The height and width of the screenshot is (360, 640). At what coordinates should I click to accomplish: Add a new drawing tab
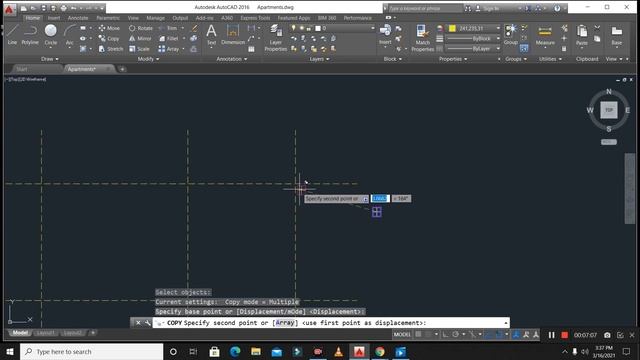[122, 69]
